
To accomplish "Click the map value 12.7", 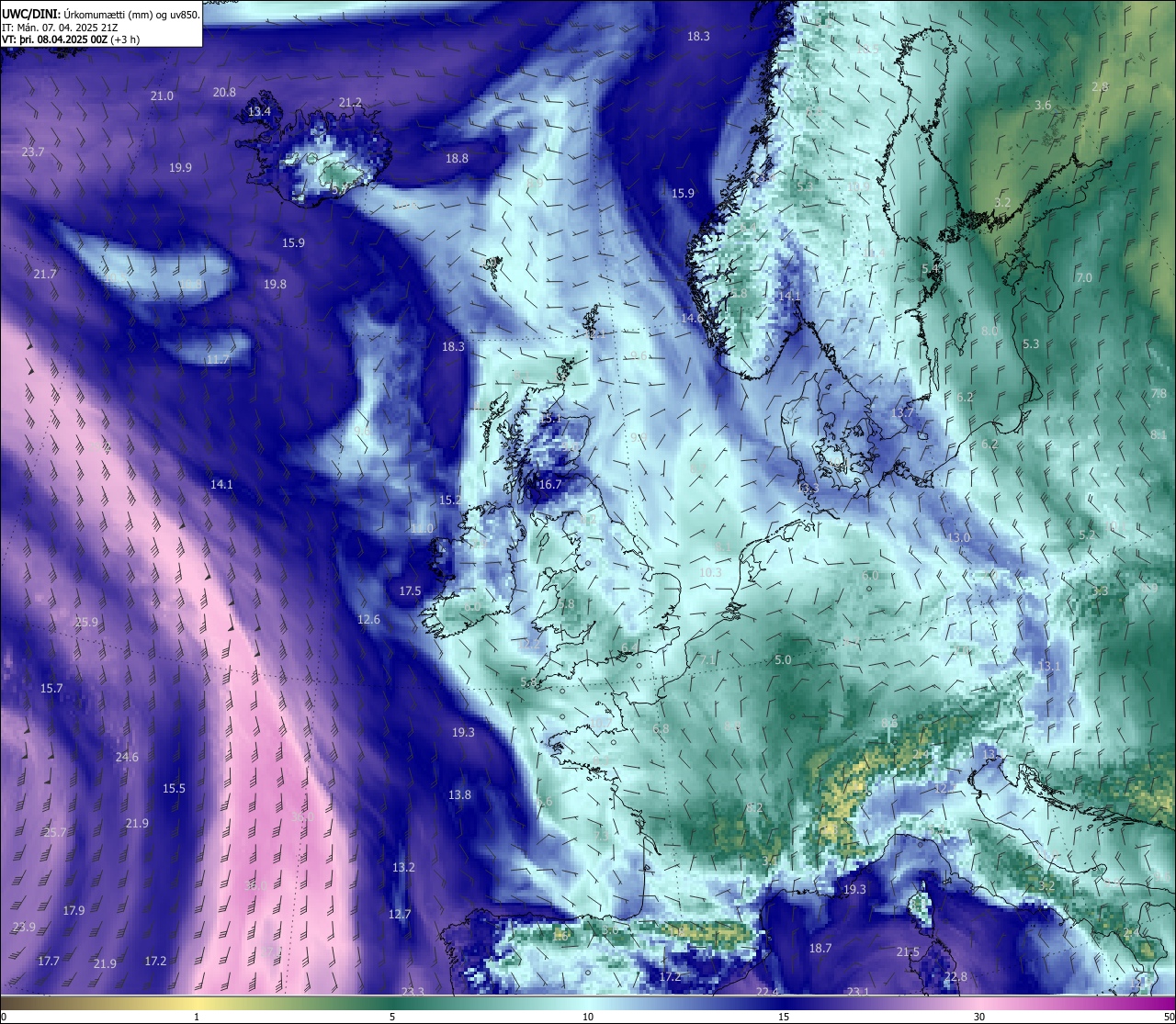I will pos(400,915).
